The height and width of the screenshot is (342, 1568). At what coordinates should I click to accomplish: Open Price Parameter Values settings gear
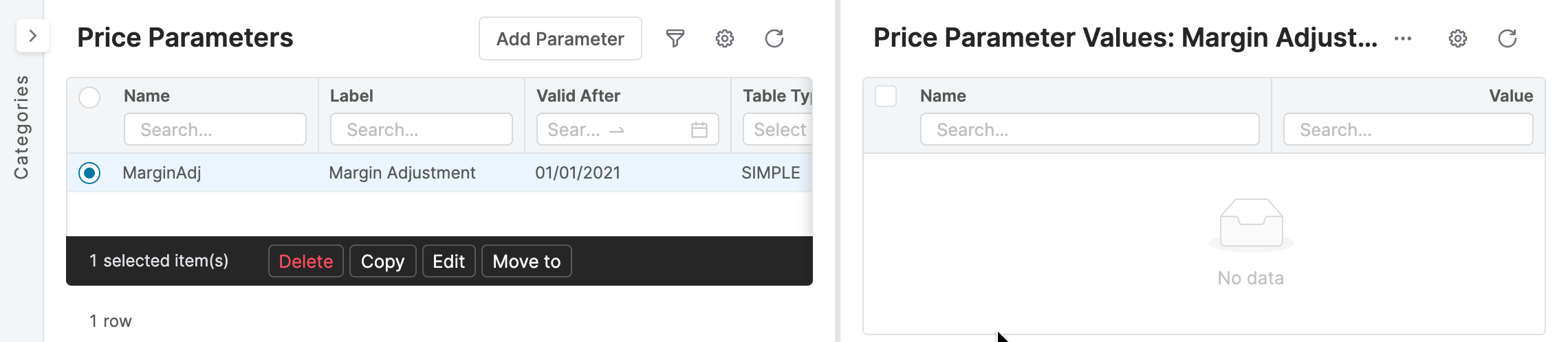1458,38
